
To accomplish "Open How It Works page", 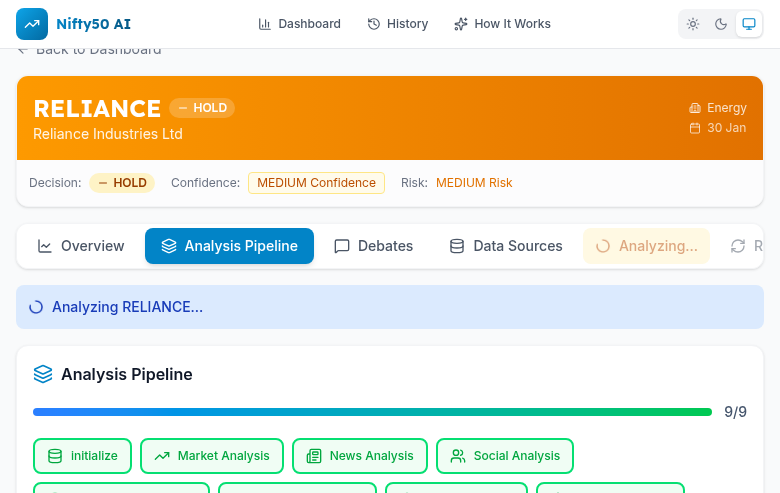I will [x=502, y=24].
